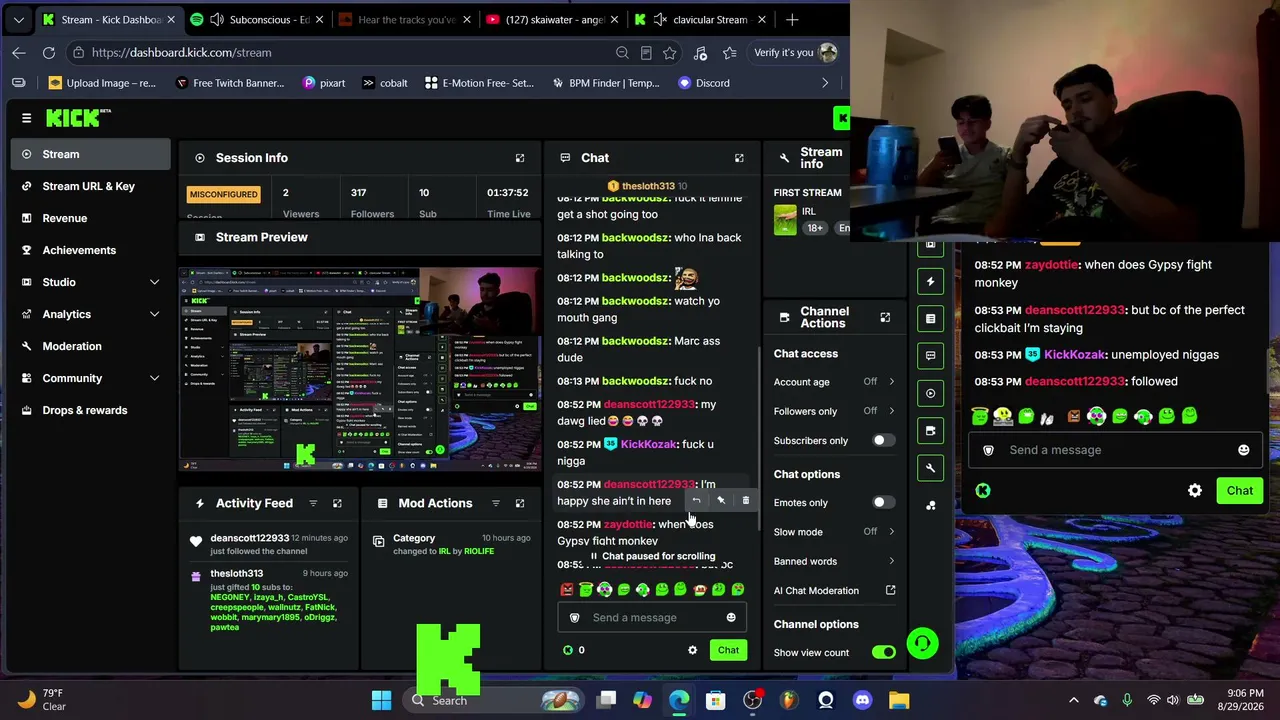The width and height of the screenshot is (1280, 720).
Task: Click Chat button in stream chat window
Action: coord(1239,491)
